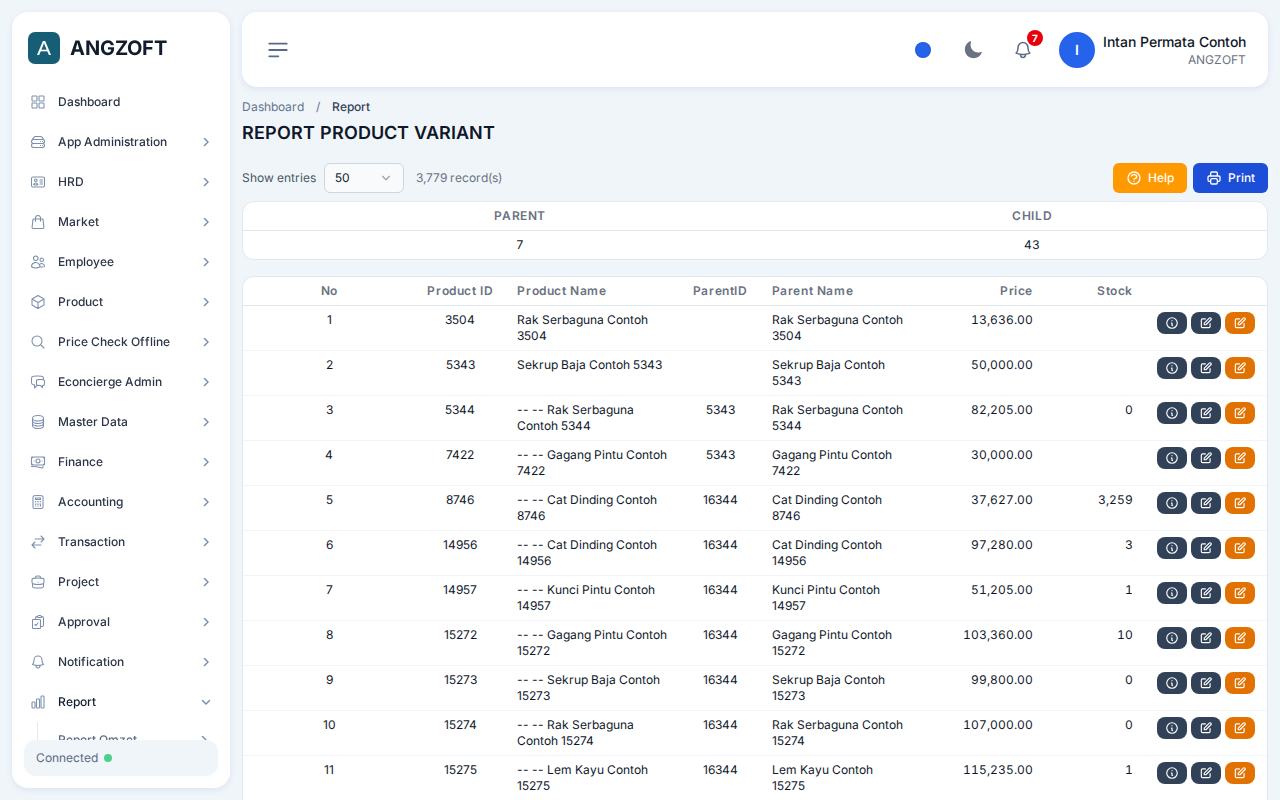Click dark edit icon for product 14956

point(1206,548)
